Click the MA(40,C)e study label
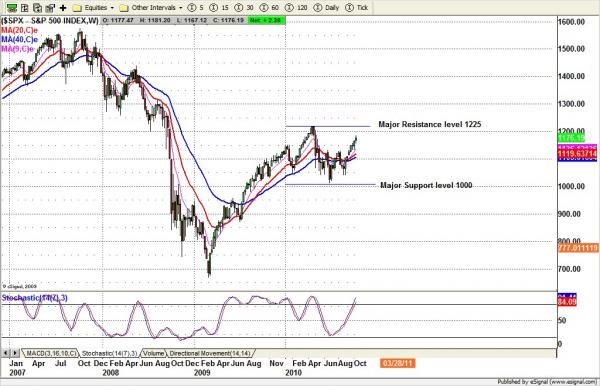Viewport: 600px width, 386px height. [x=20, y=39]
